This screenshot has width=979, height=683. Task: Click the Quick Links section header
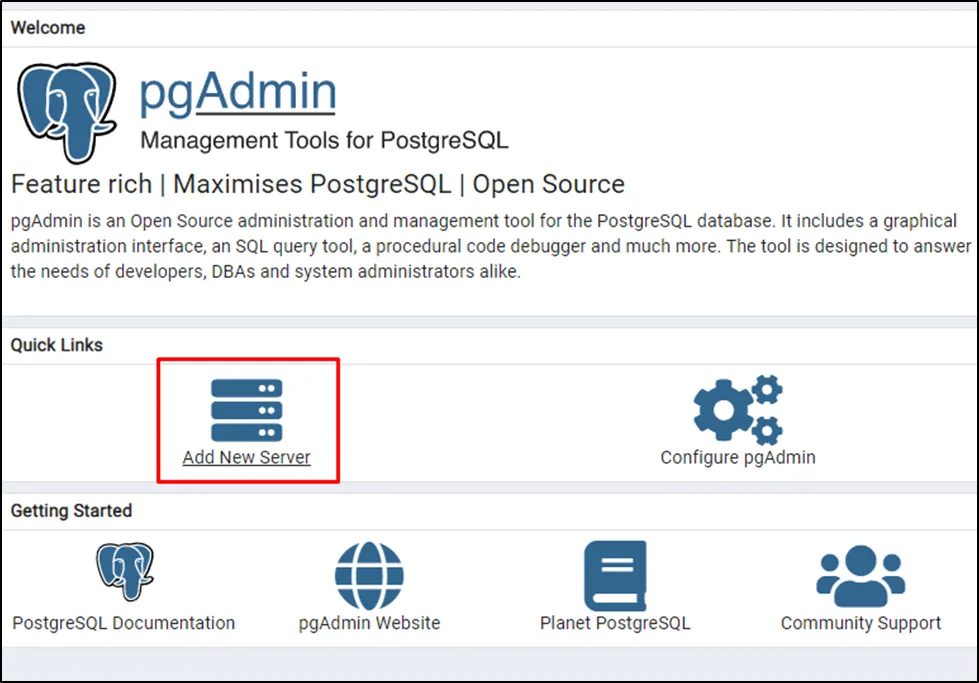coord(57,345)
